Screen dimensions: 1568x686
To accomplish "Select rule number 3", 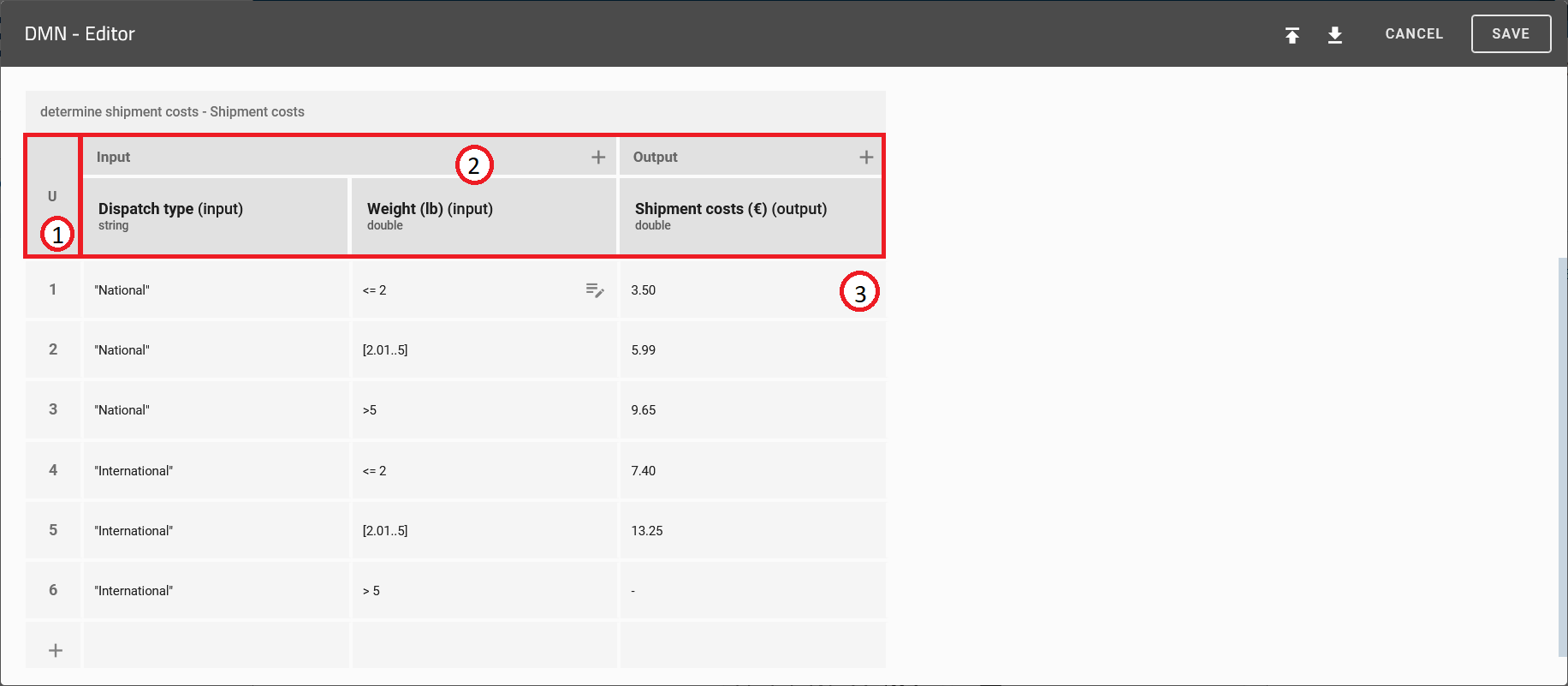I will pos(53,410).
